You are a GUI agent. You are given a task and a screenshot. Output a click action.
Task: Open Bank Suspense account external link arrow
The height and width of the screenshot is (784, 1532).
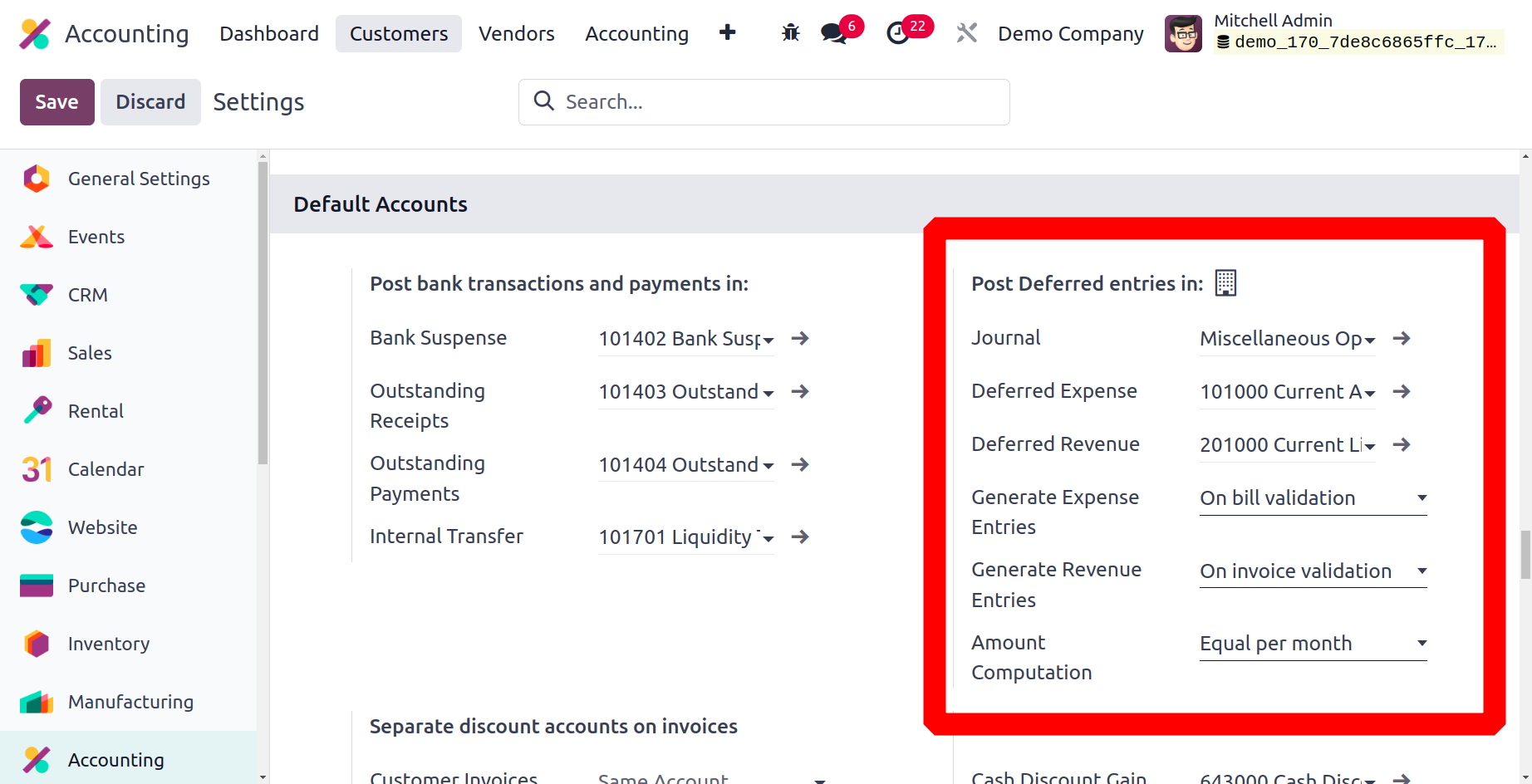click(x=800, y=338)
